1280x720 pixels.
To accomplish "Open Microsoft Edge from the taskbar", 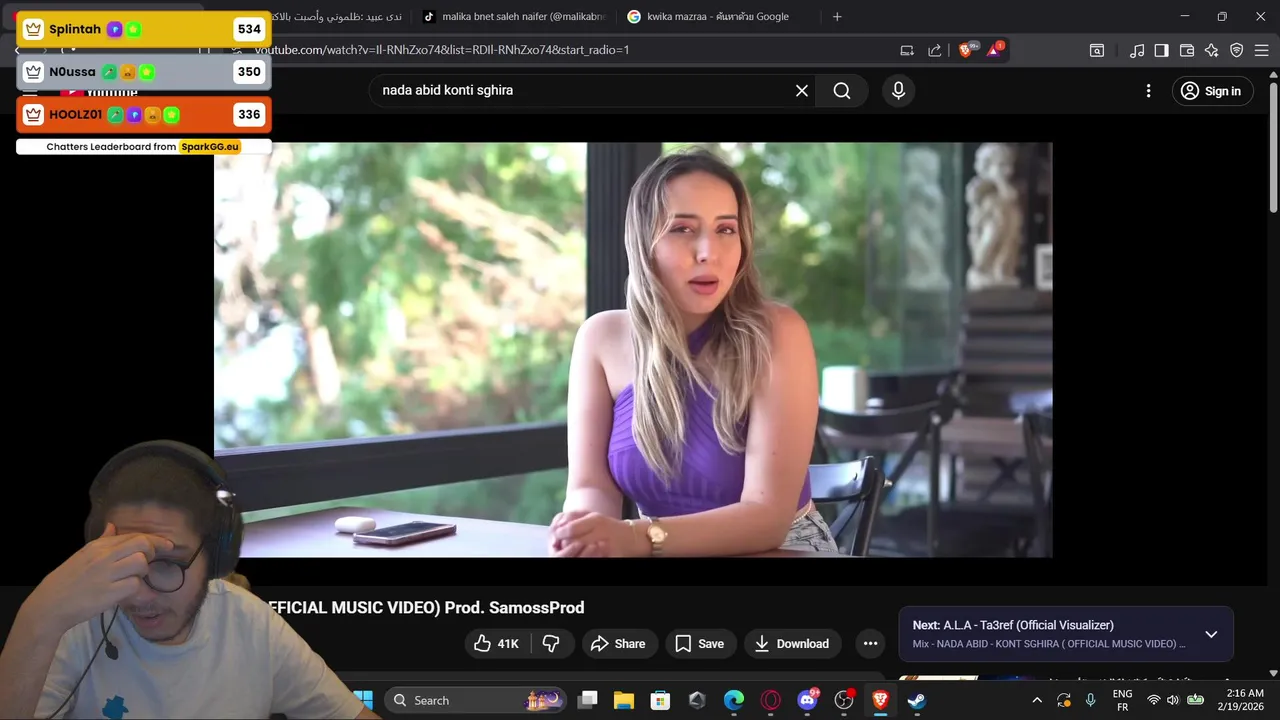I will tap(734, 700).
